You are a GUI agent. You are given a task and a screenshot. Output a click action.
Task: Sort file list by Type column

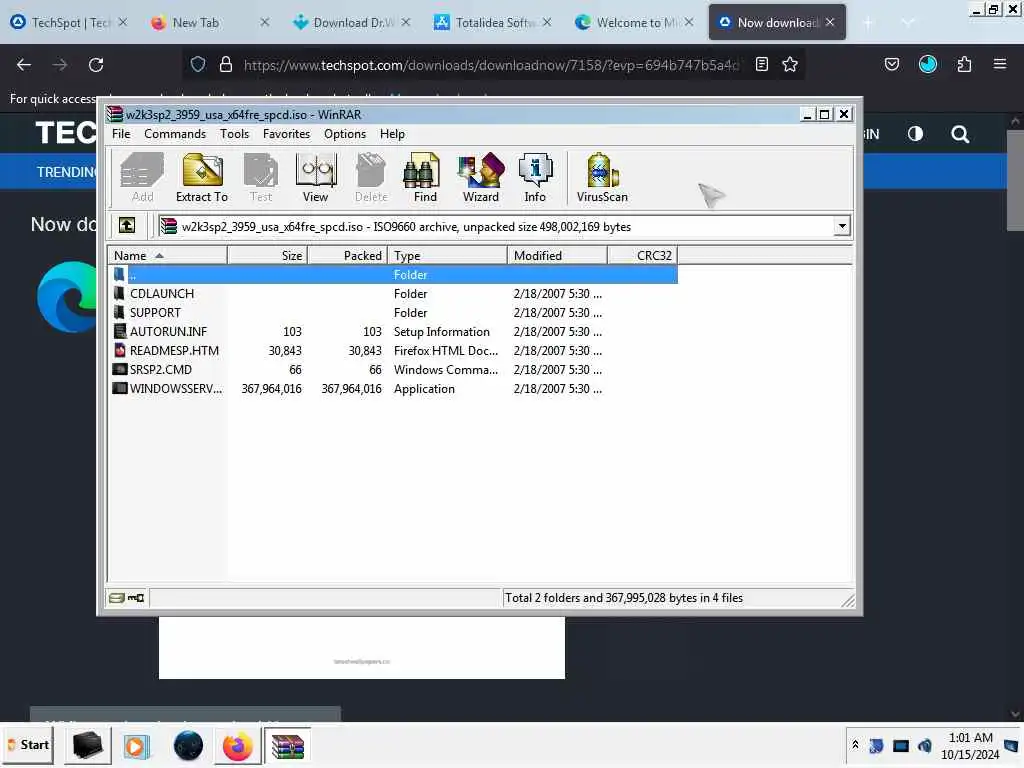[447, 255]
